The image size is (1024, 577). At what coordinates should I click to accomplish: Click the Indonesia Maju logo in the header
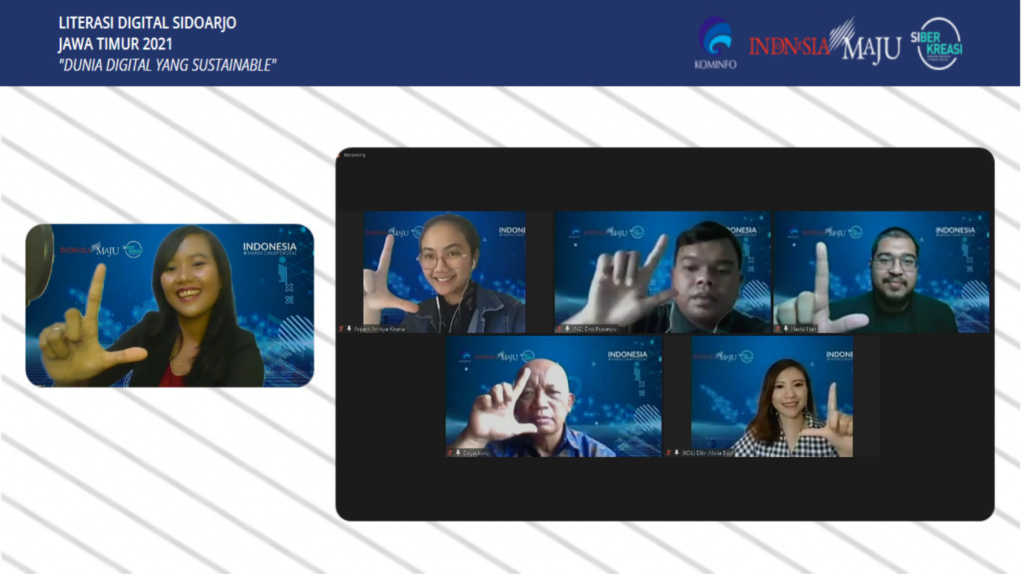[x=824, y=44]
